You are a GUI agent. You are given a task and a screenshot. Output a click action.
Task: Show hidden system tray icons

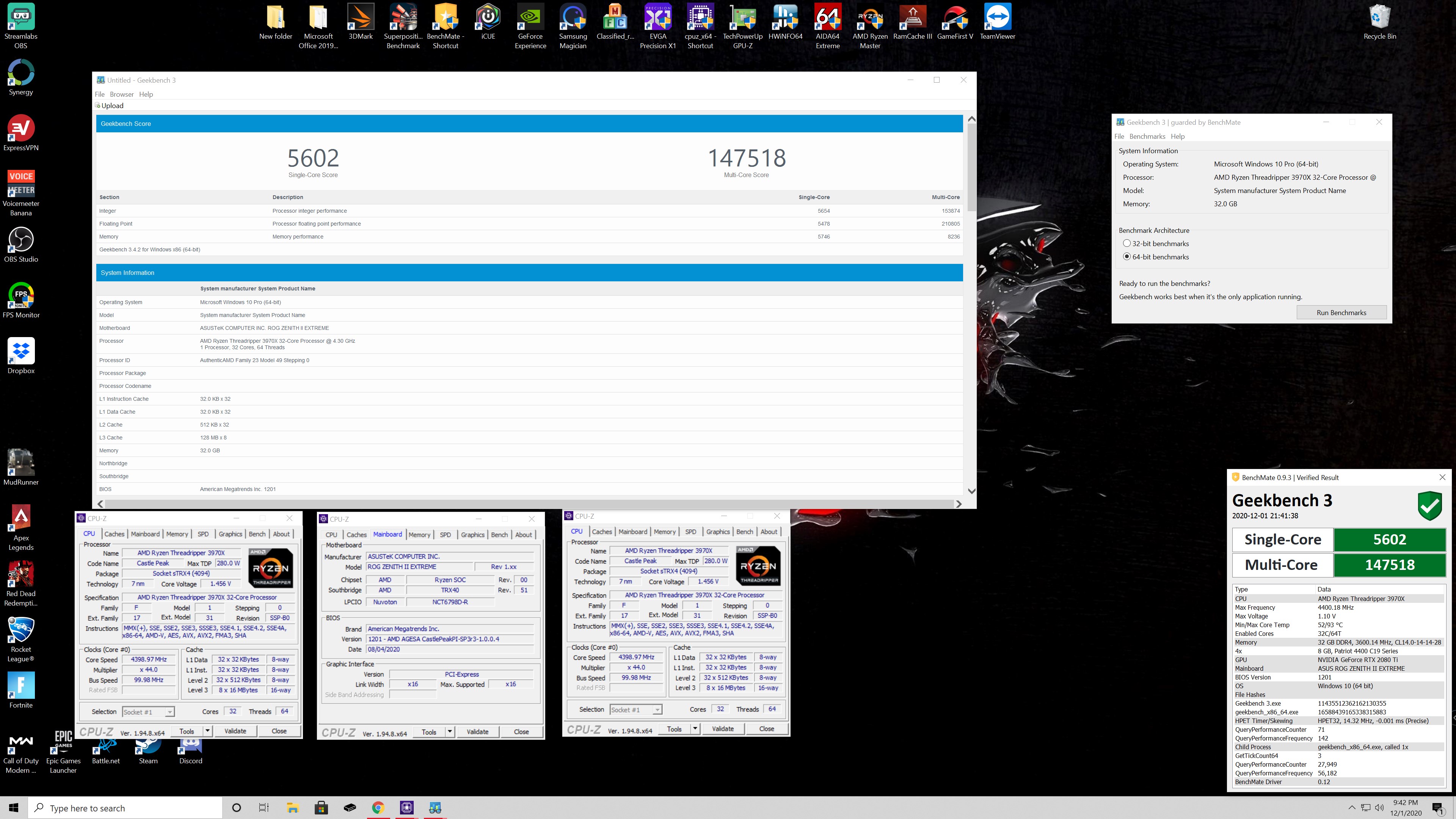[1351, 808]
